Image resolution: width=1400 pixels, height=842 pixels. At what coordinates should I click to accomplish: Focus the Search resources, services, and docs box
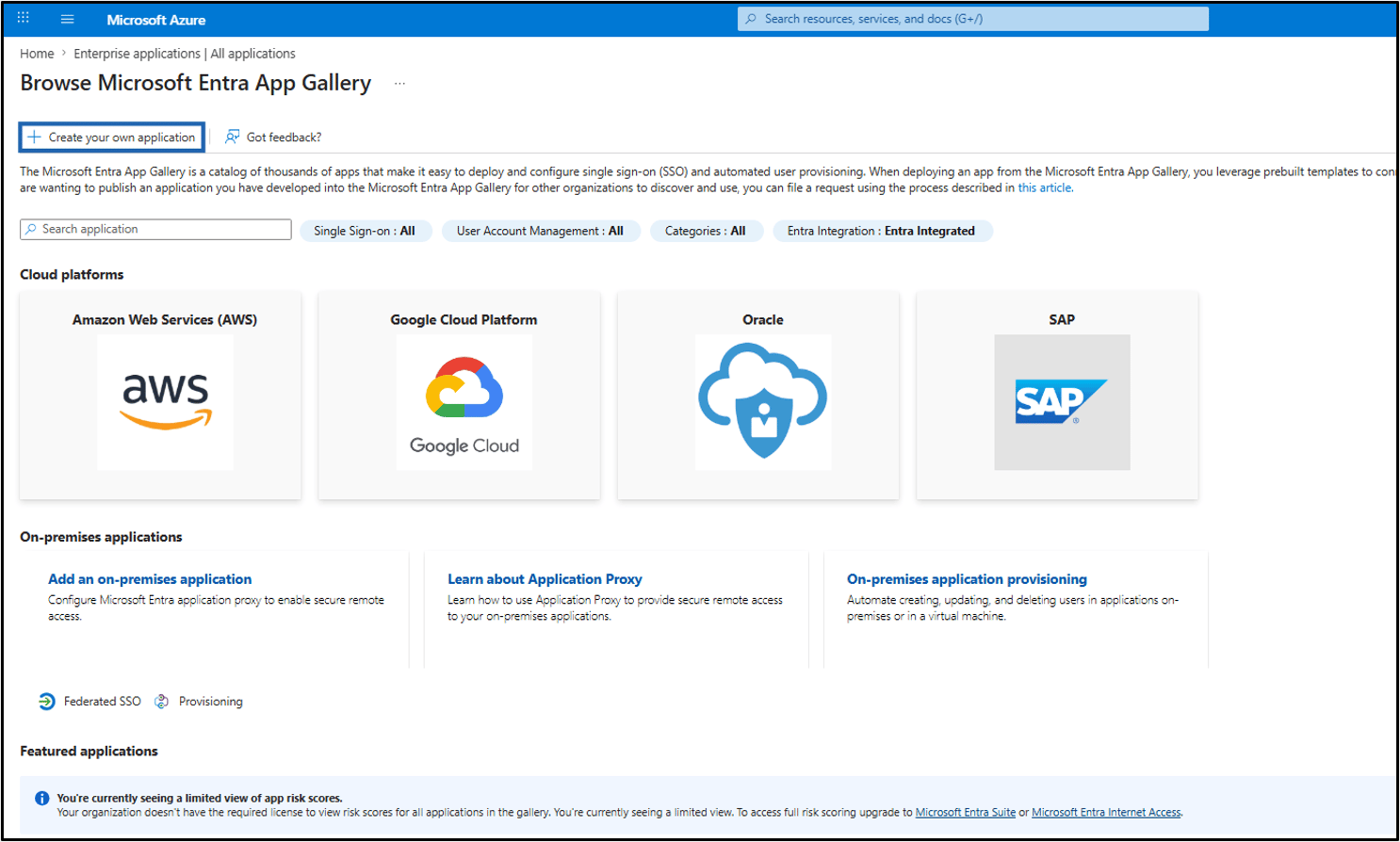(x=973, y=19)
